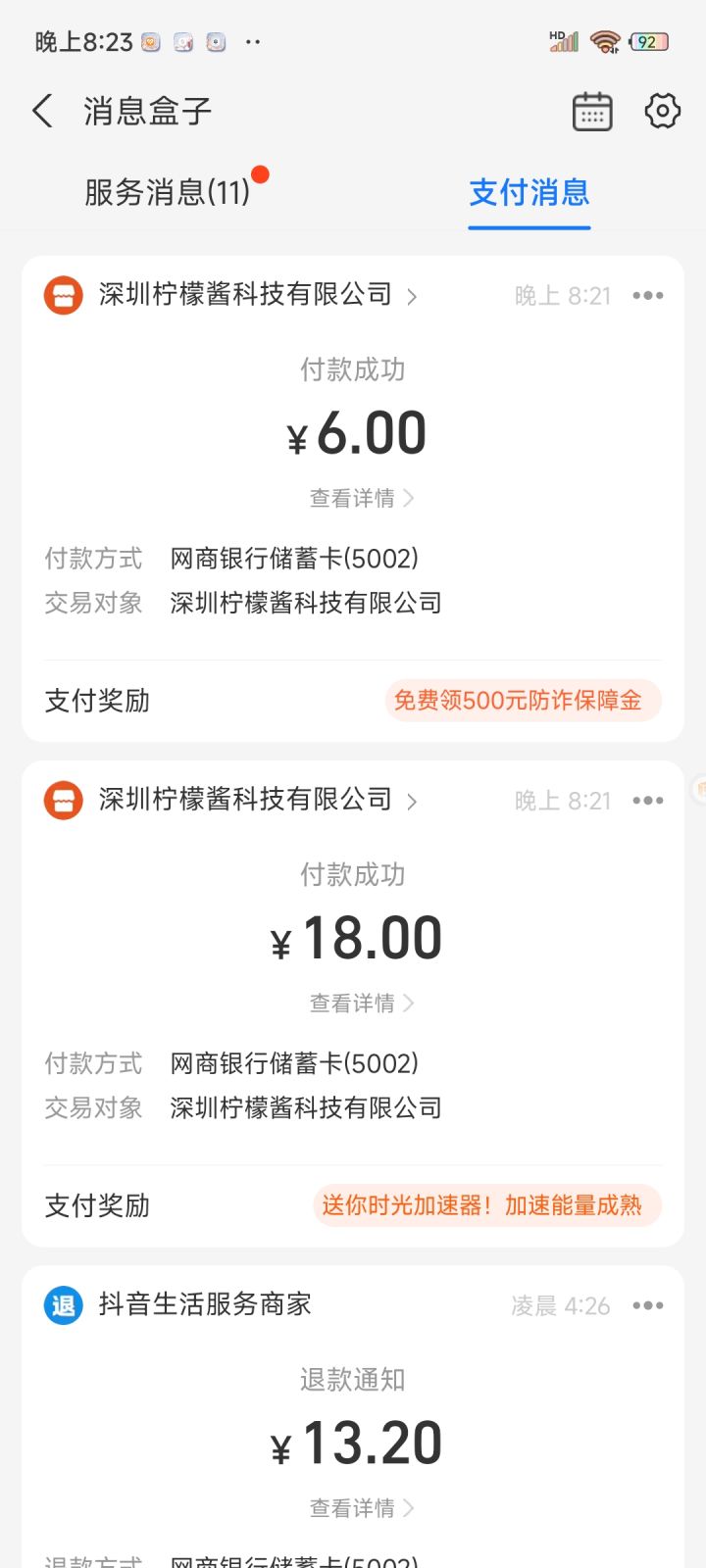The image size is (706, 1568).
Task: Tap the battery indicator in status bar
Action: tap(648, 42)
